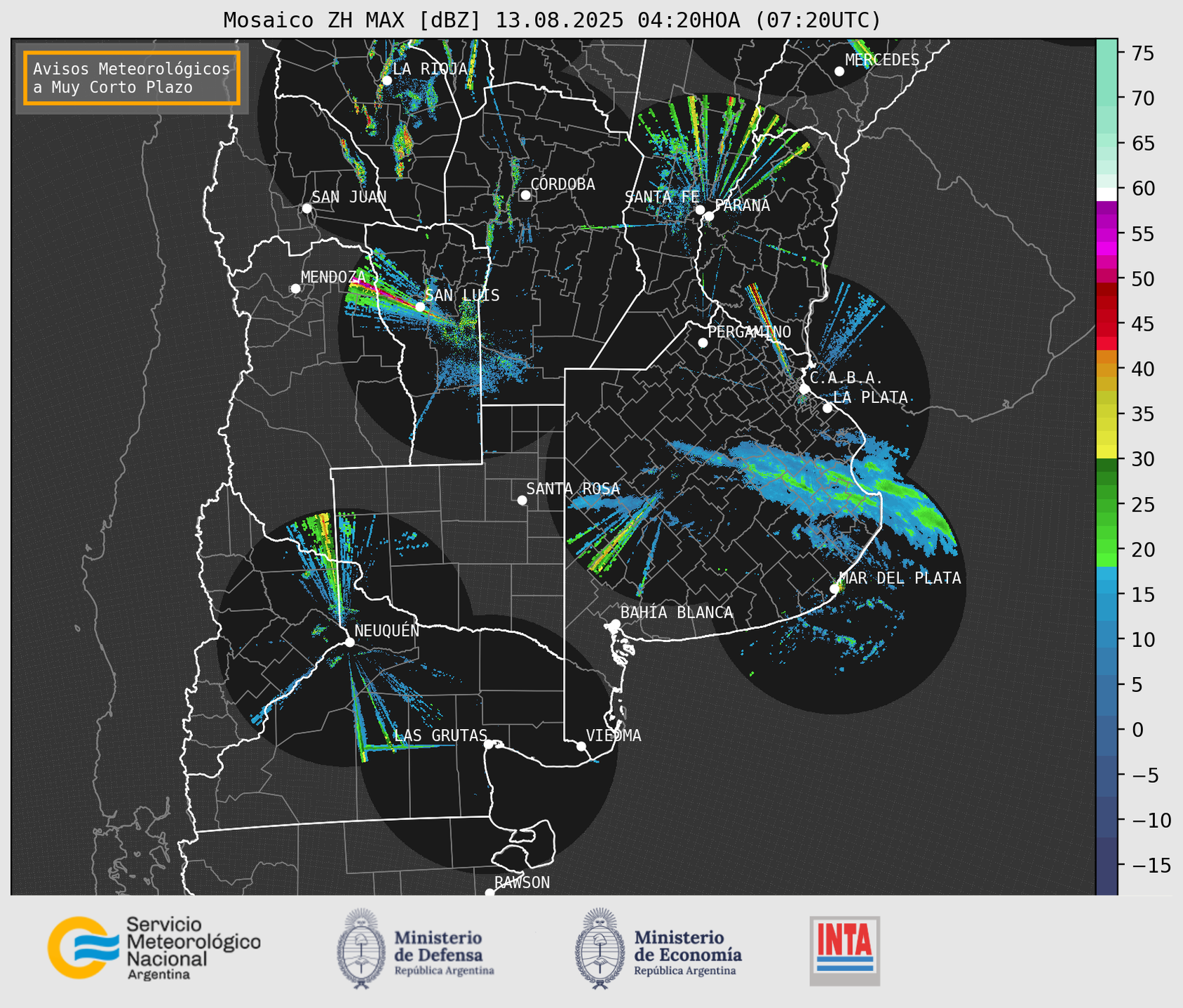Click the CÓRDOBA city label

[x=562, y=184]
